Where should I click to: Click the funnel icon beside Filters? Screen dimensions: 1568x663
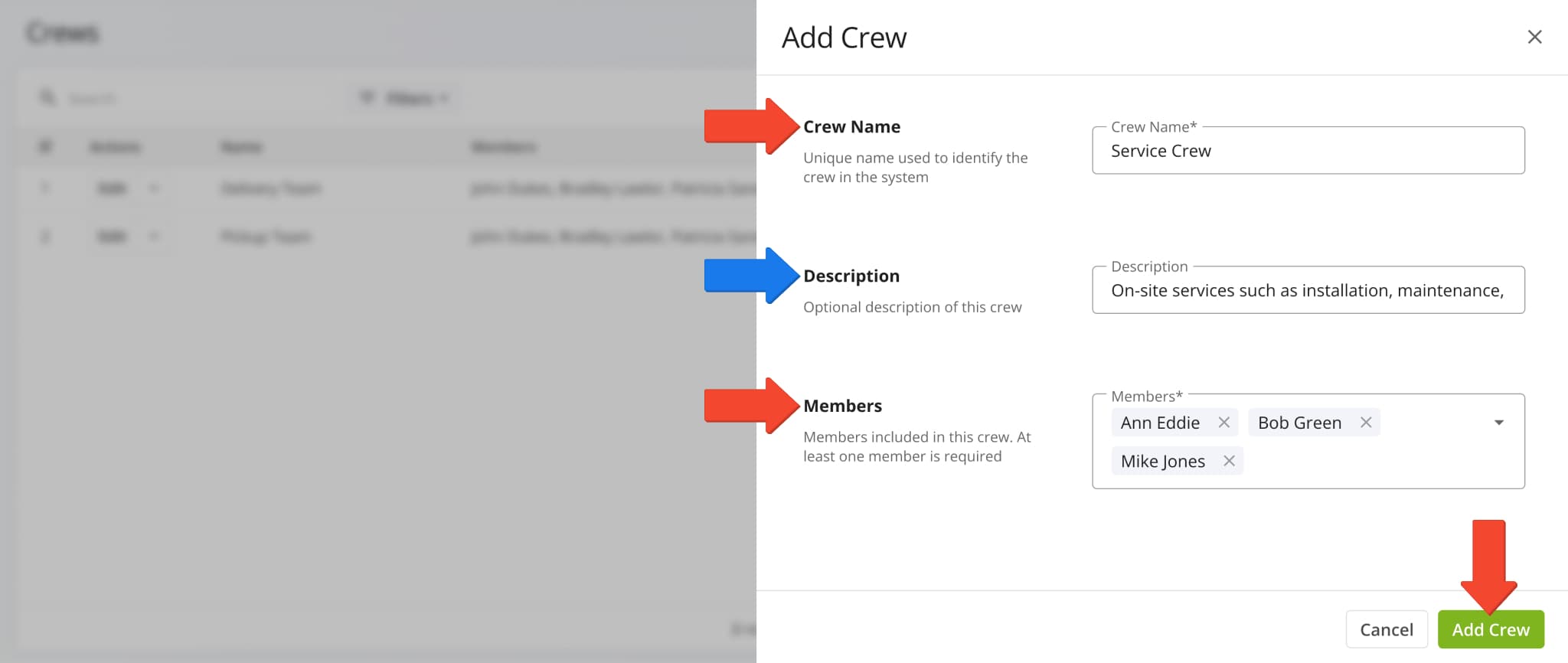click(367, 98)
